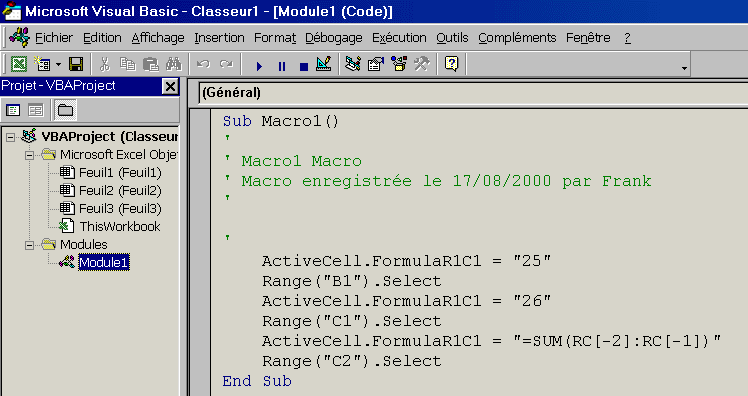Select Feuil2 (Feuil2) sheet item

120,190
